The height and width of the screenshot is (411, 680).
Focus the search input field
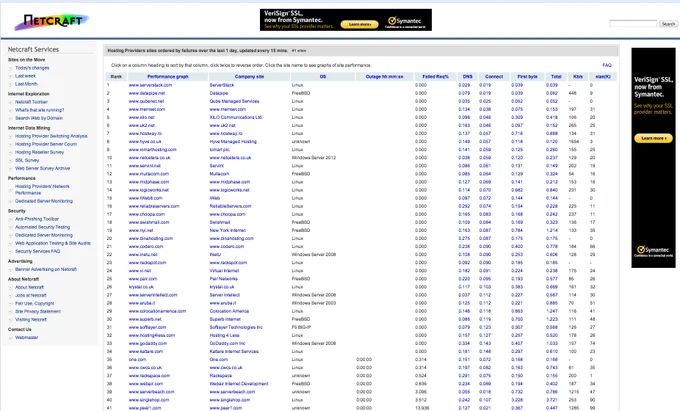(x=633, y=23)
